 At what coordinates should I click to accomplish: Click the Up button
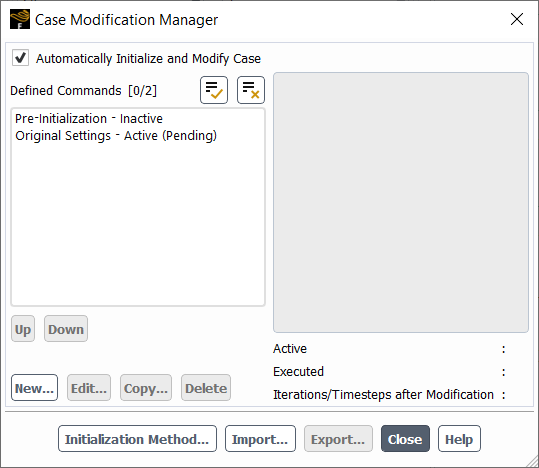click(23, 329)
